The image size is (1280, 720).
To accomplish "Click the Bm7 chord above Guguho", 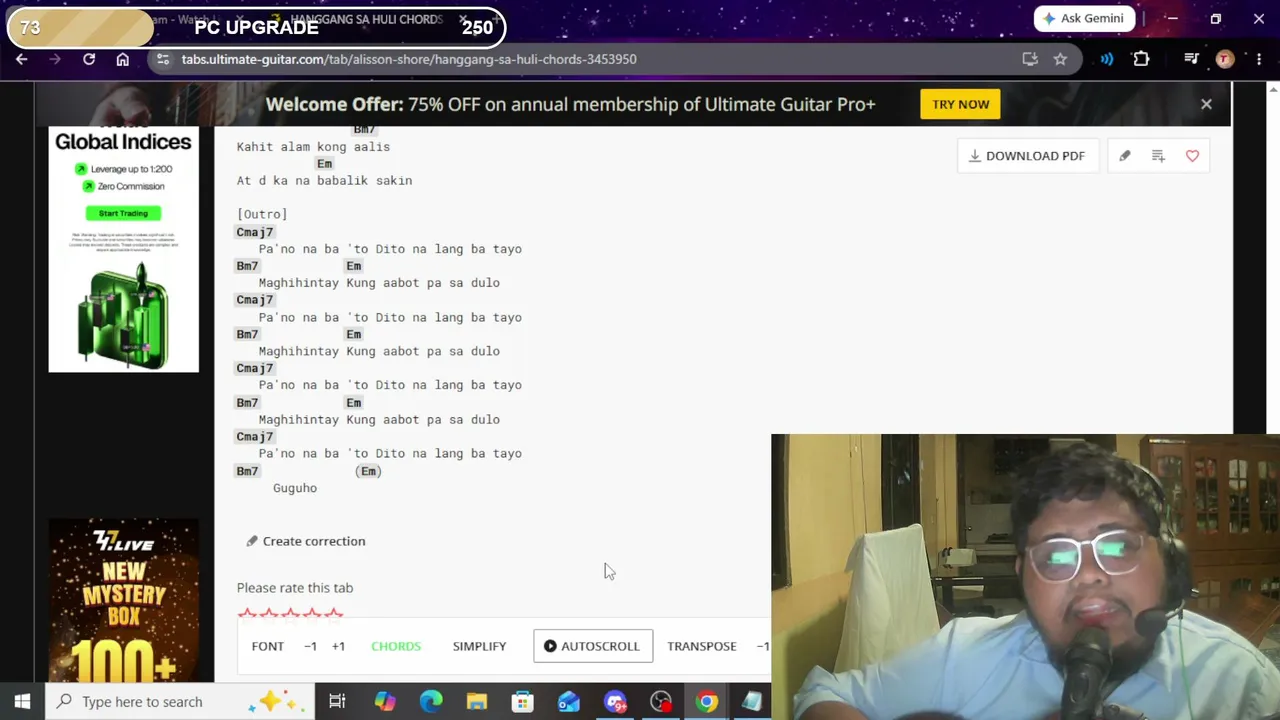I will pos(247,471).
